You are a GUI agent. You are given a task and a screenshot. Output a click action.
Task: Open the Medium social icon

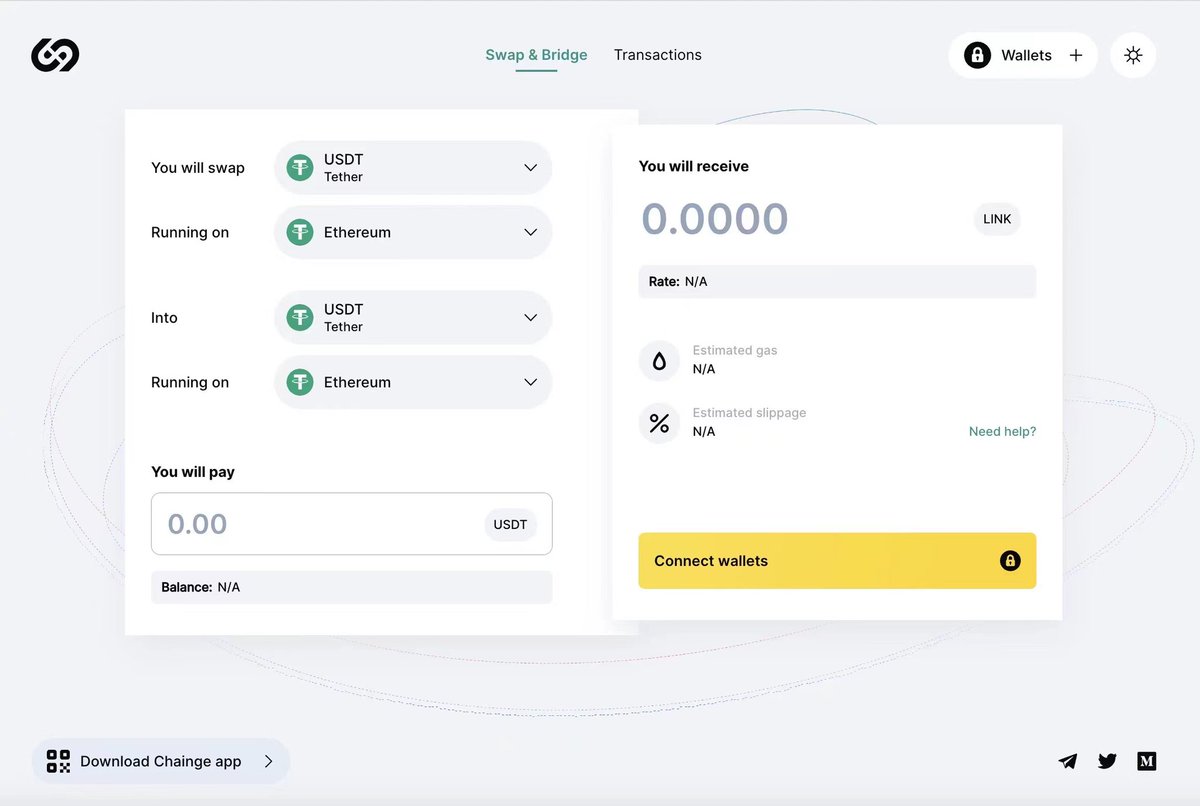tap(1147, 761)
